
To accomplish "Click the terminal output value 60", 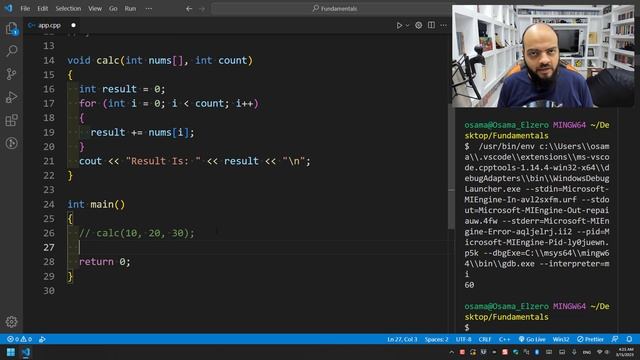I will (469, 285).
